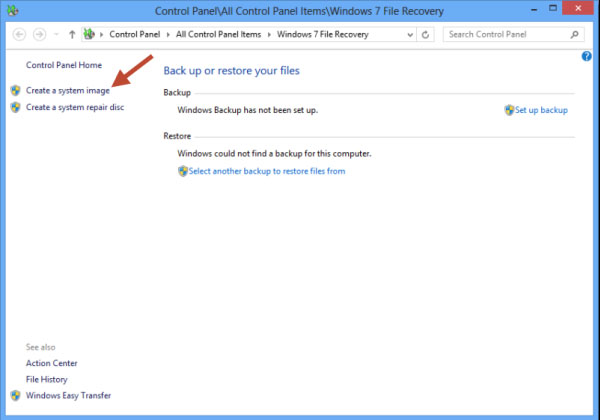Image resolution: width=600 pixels, height=420 pixels.
Task: Go up one level with the Up arrow
Action: tap(72, 34)
